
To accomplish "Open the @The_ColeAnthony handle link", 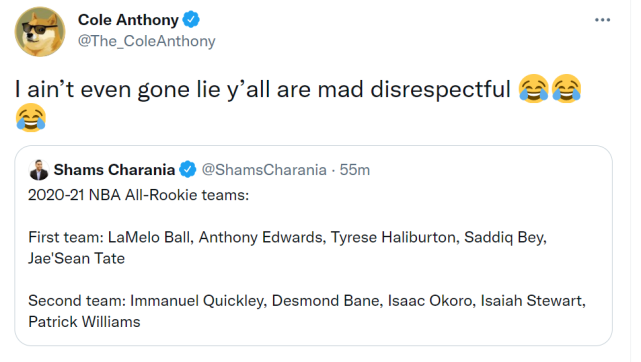I will tap(146, 41).
